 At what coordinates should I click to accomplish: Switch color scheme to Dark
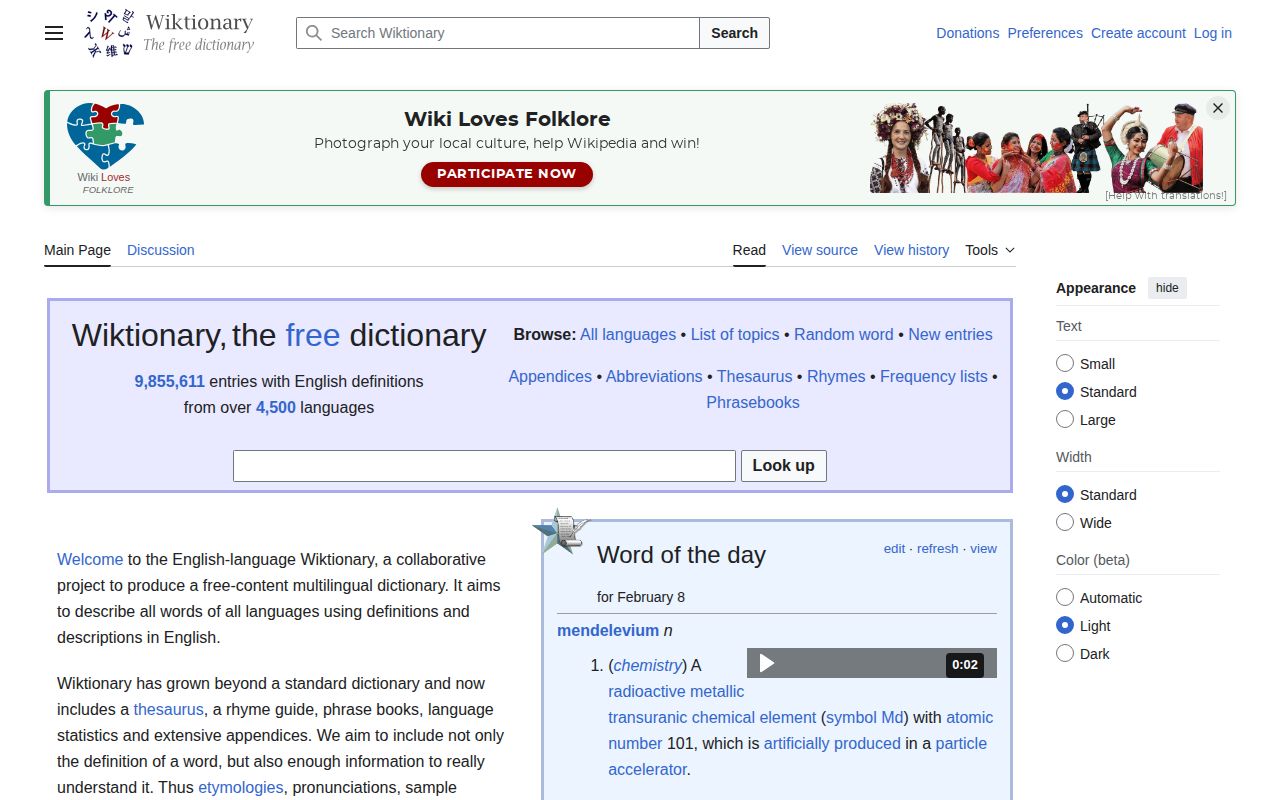pos(1065,653)
